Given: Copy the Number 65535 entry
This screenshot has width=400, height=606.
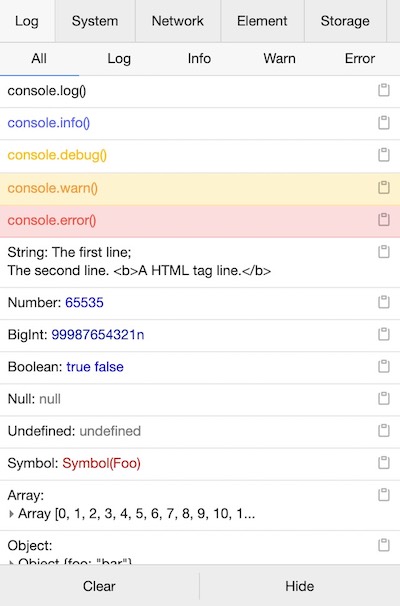Looking at the screenshot, I should click(383, 302).
